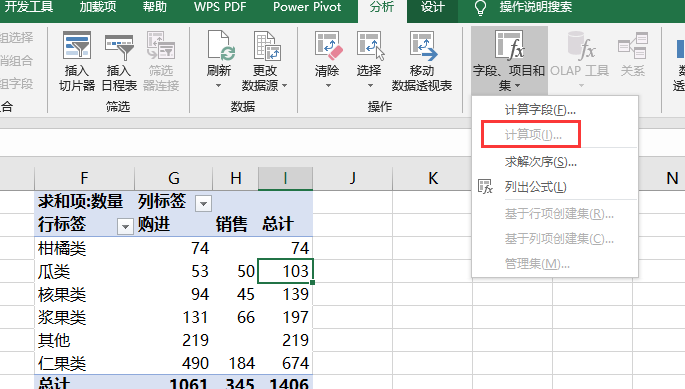Viewport: 685px width, 389px height.
Task: Select the 分析 ribbon tab
Action: pos(382,7)
